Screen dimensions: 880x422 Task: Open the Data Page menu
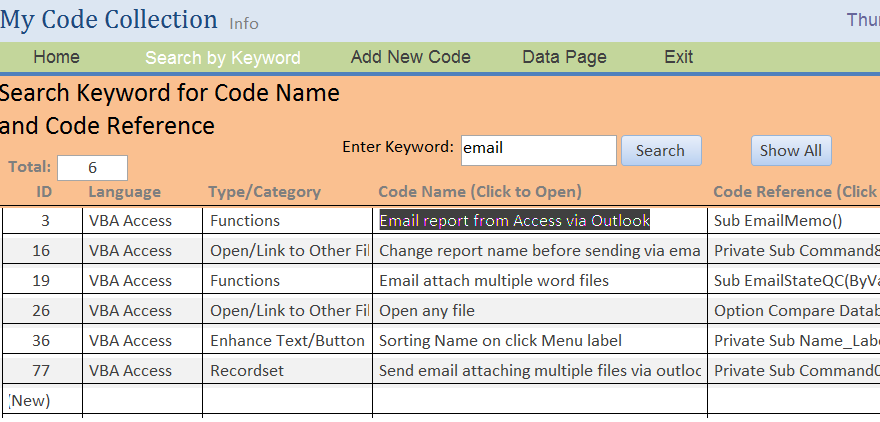point(564,57)
